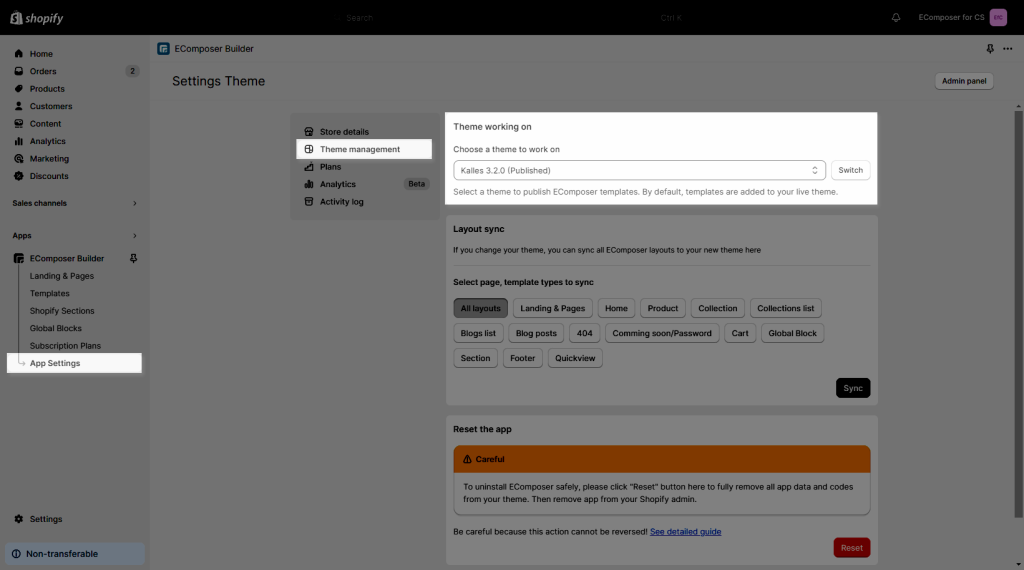The width and height of the screenshot is (1024, 570).
Task: Toggle the Global Block sync type chip
Action: [792, 333]
